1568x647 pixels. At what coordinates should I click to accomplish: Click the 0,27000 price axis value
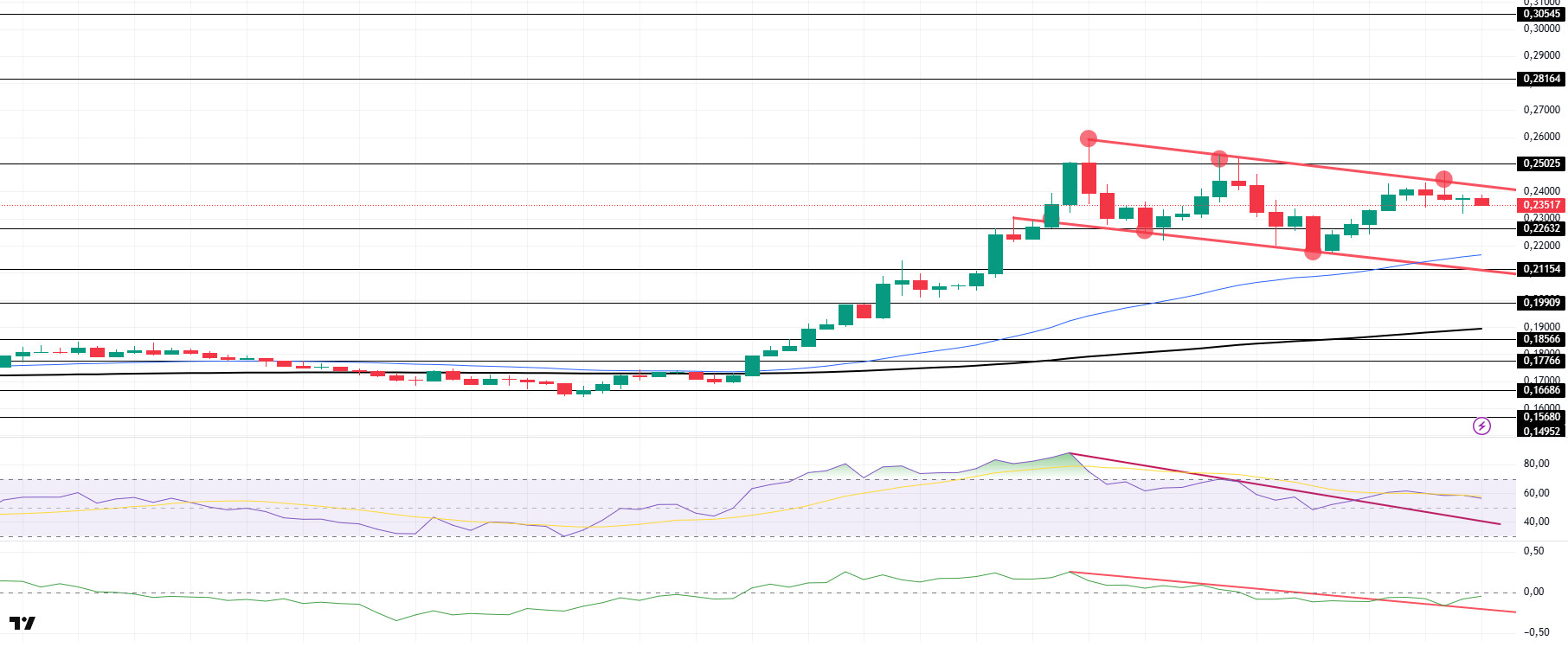click(1541, 110)
